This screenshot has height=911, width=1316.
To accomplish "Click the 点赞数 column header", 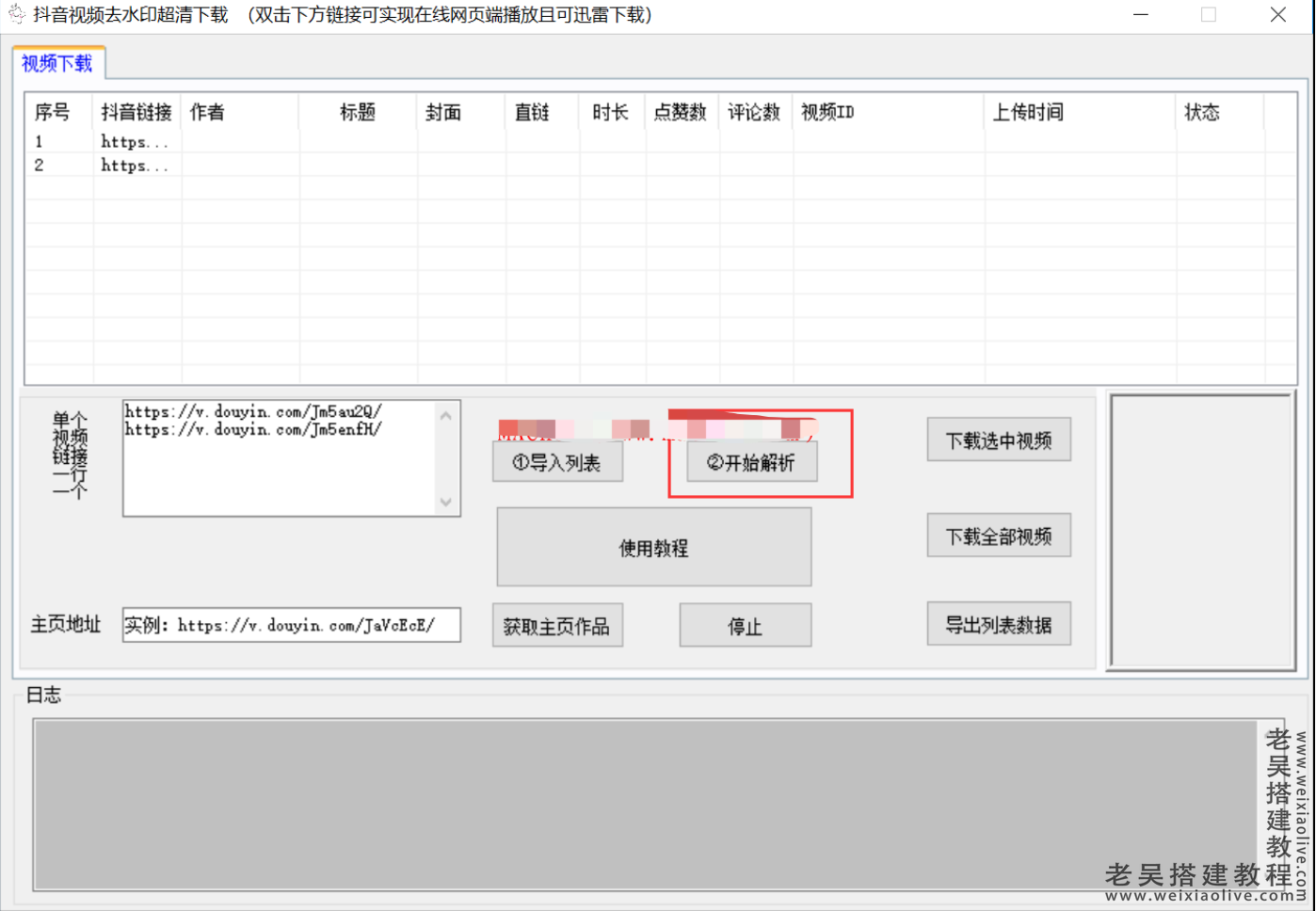I will pos(682,112).
